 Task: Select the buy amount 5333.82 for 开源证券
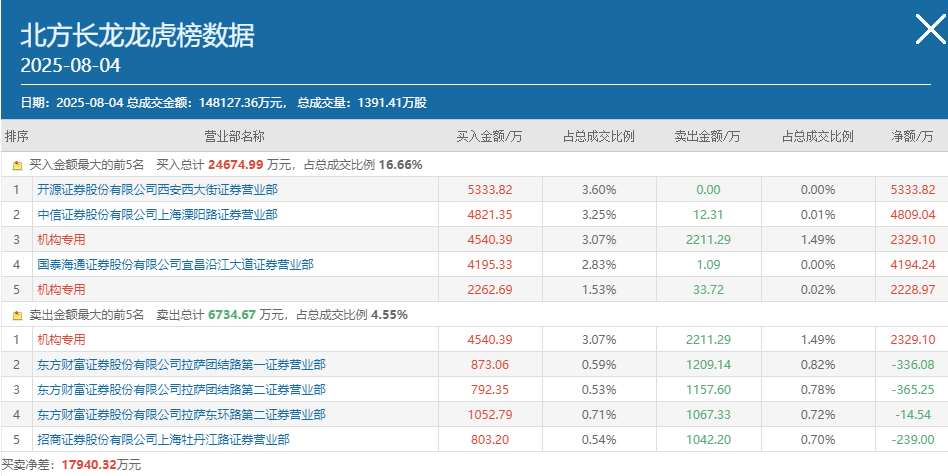(x=490, y=190)
